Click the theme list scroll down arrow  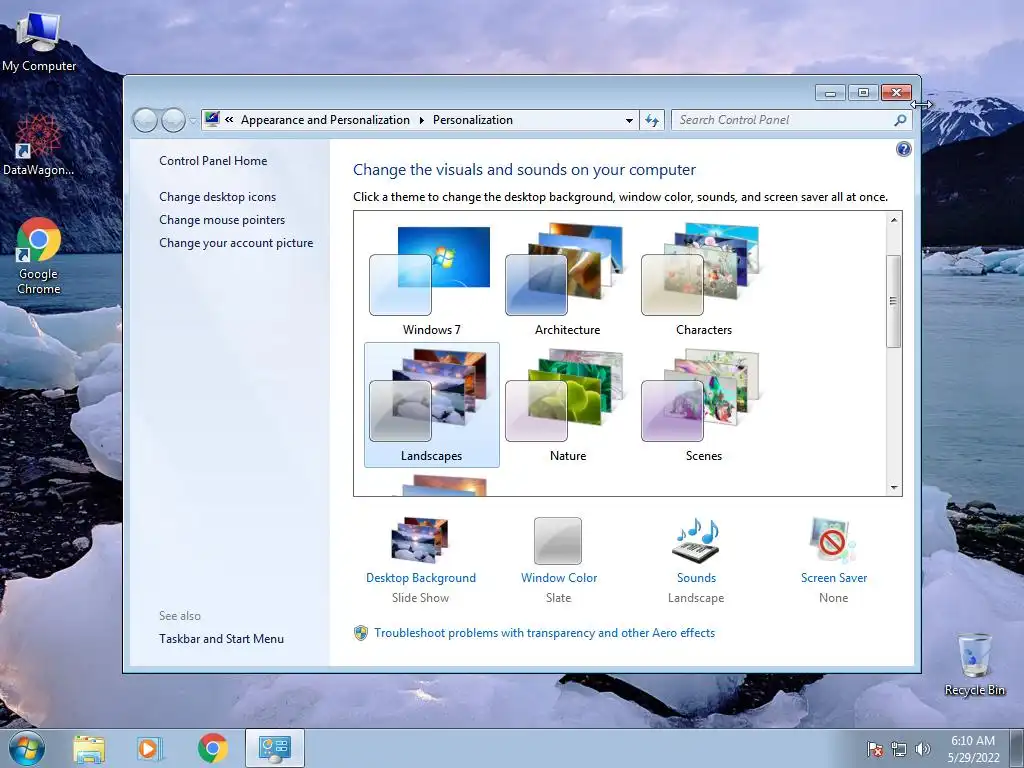coord(894,488)
